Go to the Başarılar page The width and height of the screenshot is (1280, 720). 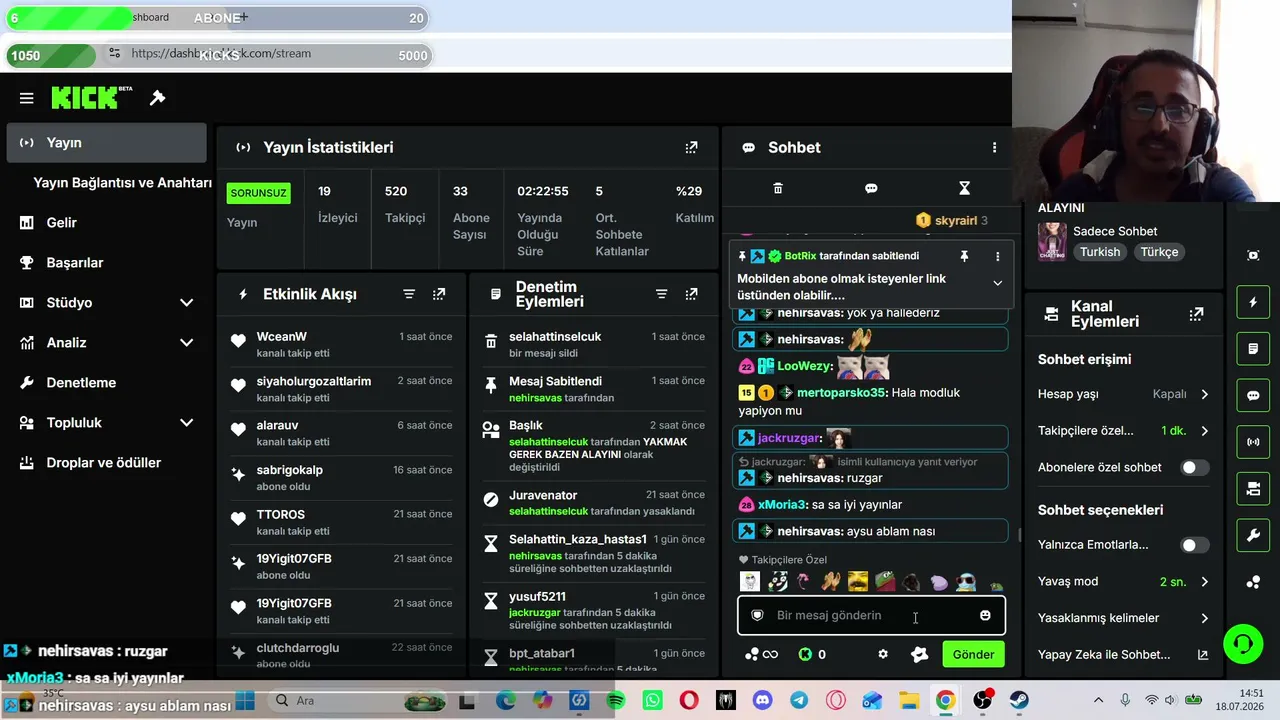tap(106, 262)
